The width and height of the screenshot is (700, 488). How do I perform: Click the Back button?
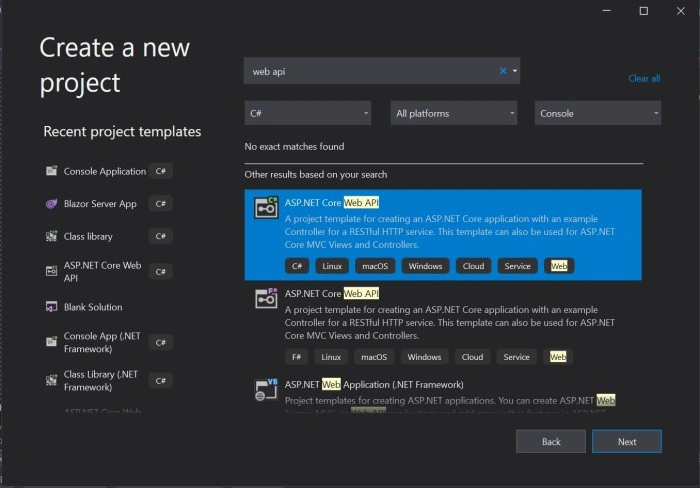[x=551, y=442]
